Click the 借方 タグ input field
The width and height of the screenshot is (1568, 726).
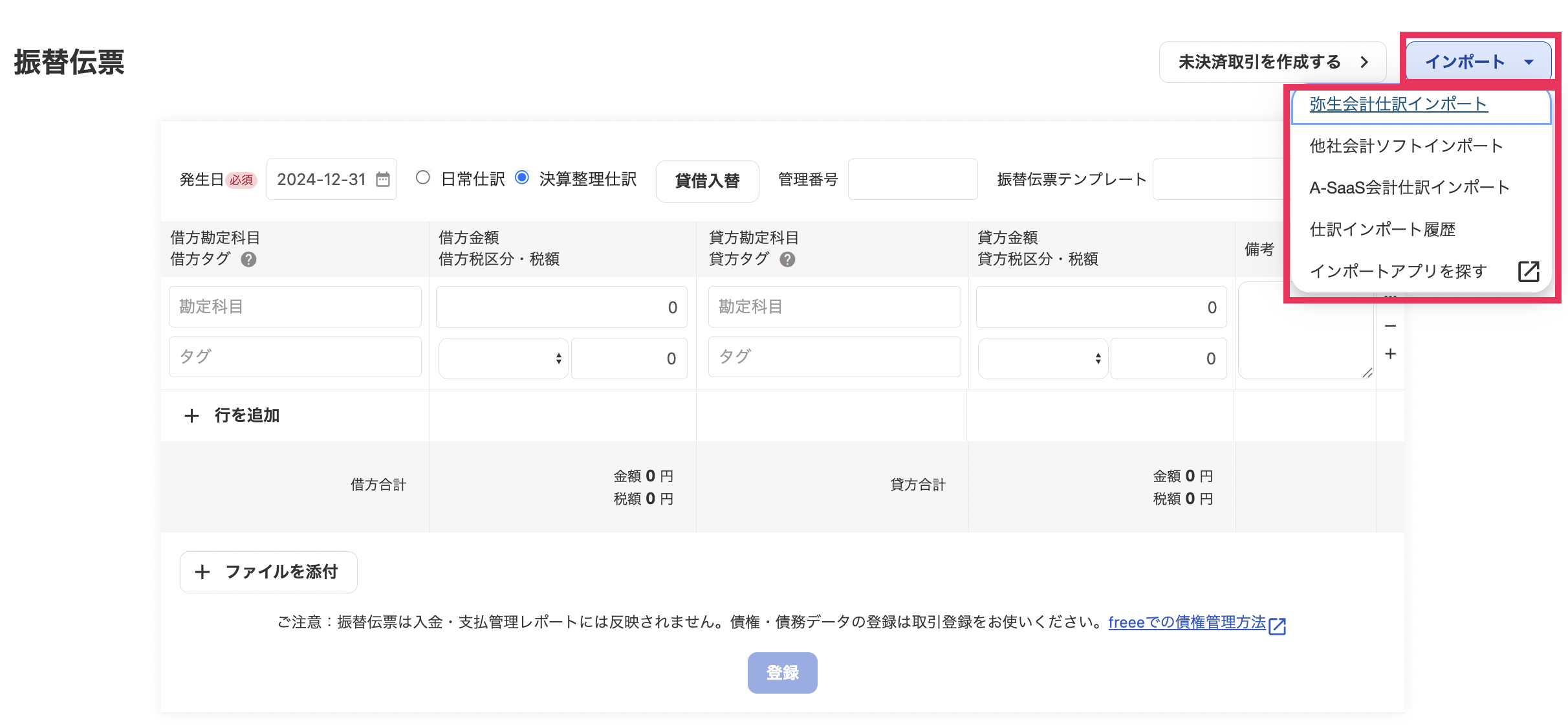pos(295,357)
